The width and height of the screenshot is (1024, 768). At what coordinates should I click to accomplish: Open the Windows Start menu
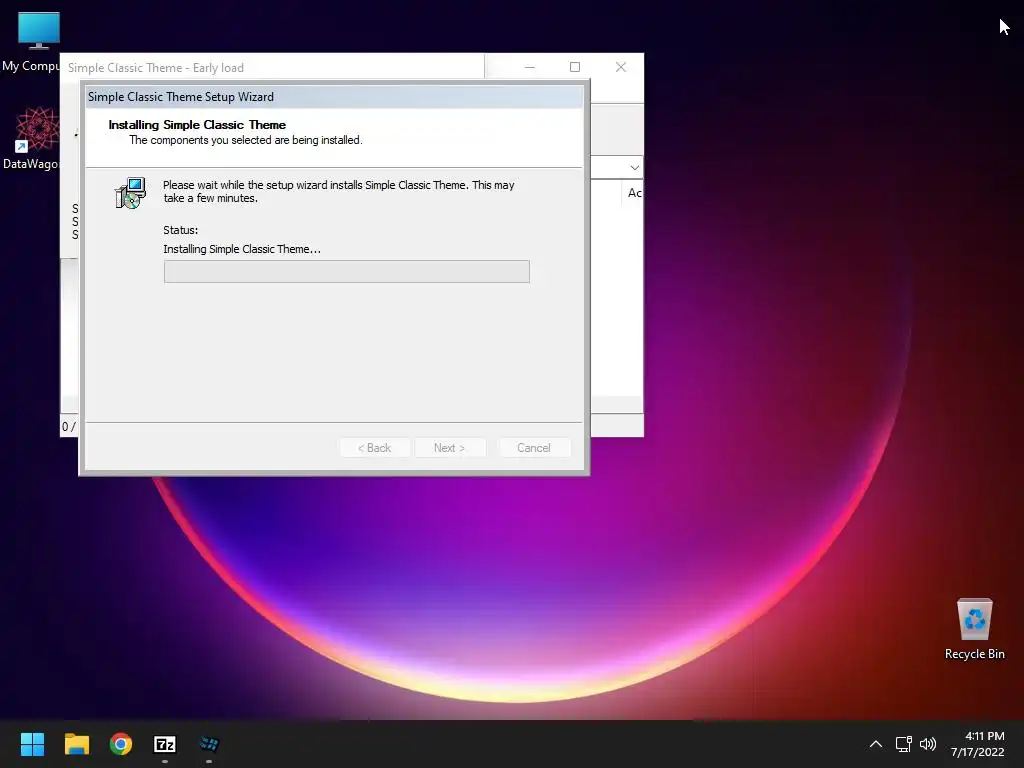coord(32,744)
